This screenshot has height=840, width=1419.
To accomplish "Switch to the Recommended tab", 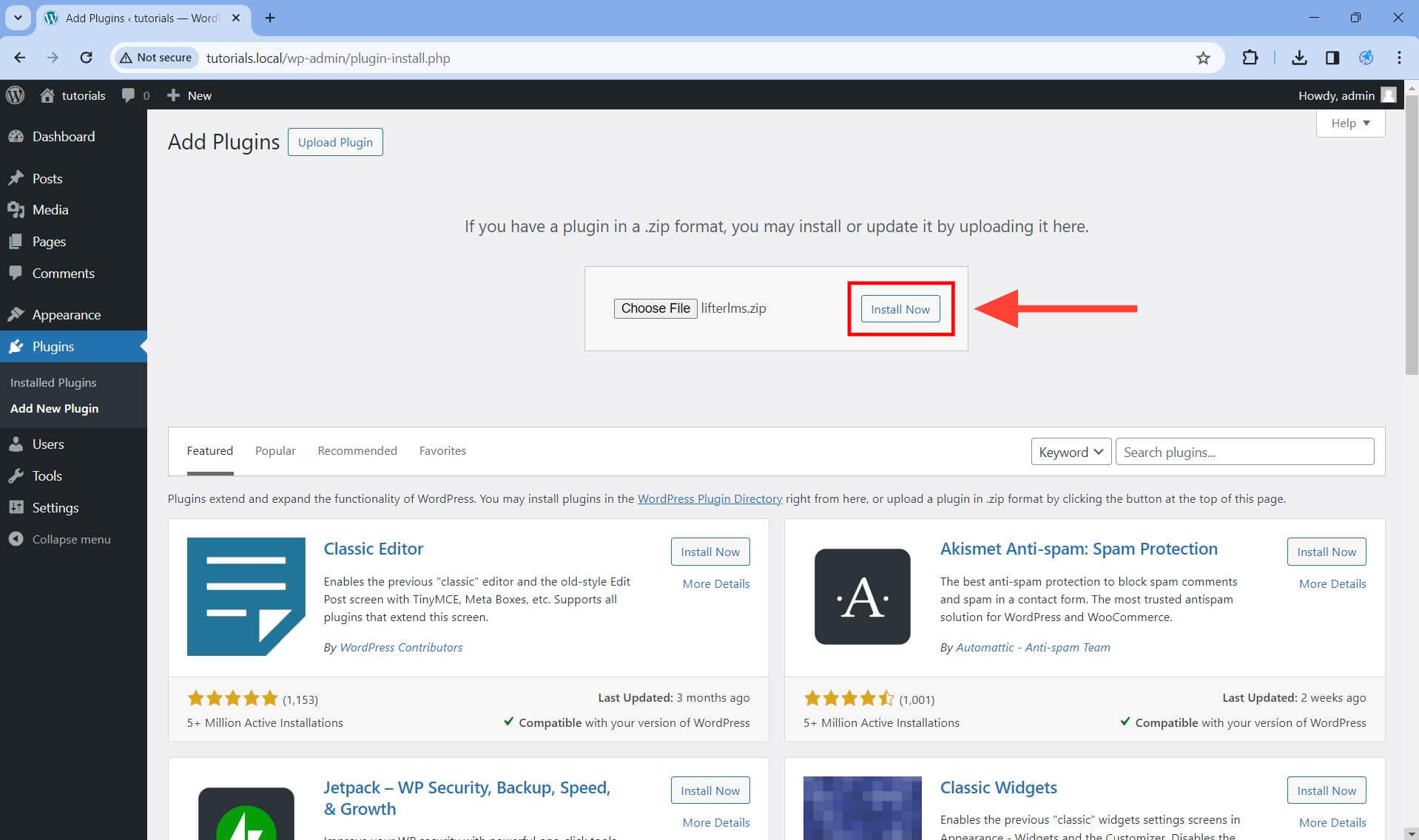I will tap(357, 450).
